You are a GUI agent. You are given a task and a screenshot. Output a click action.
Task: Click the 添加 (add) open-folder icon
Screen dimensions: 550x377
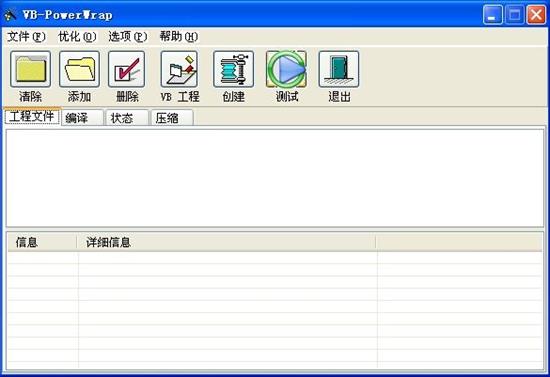click(x=79, y=69)
